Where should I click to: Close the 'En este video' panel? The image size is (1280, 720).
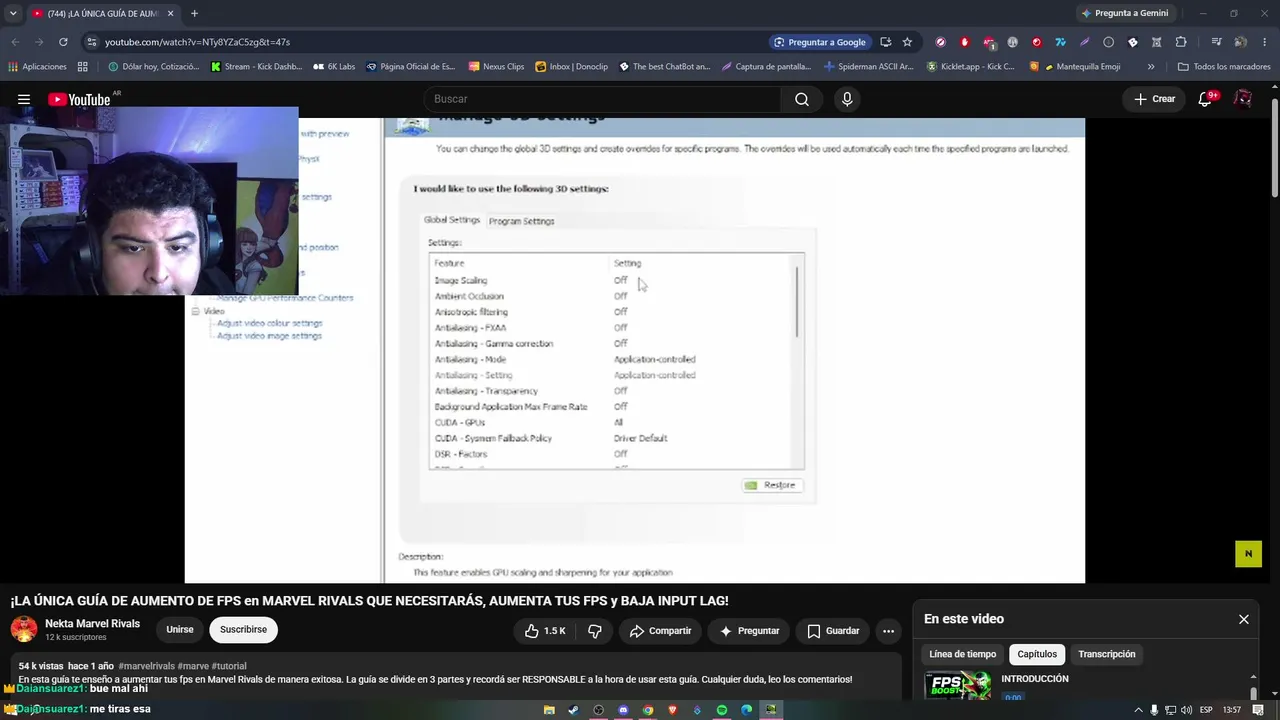coord(1244,619)
